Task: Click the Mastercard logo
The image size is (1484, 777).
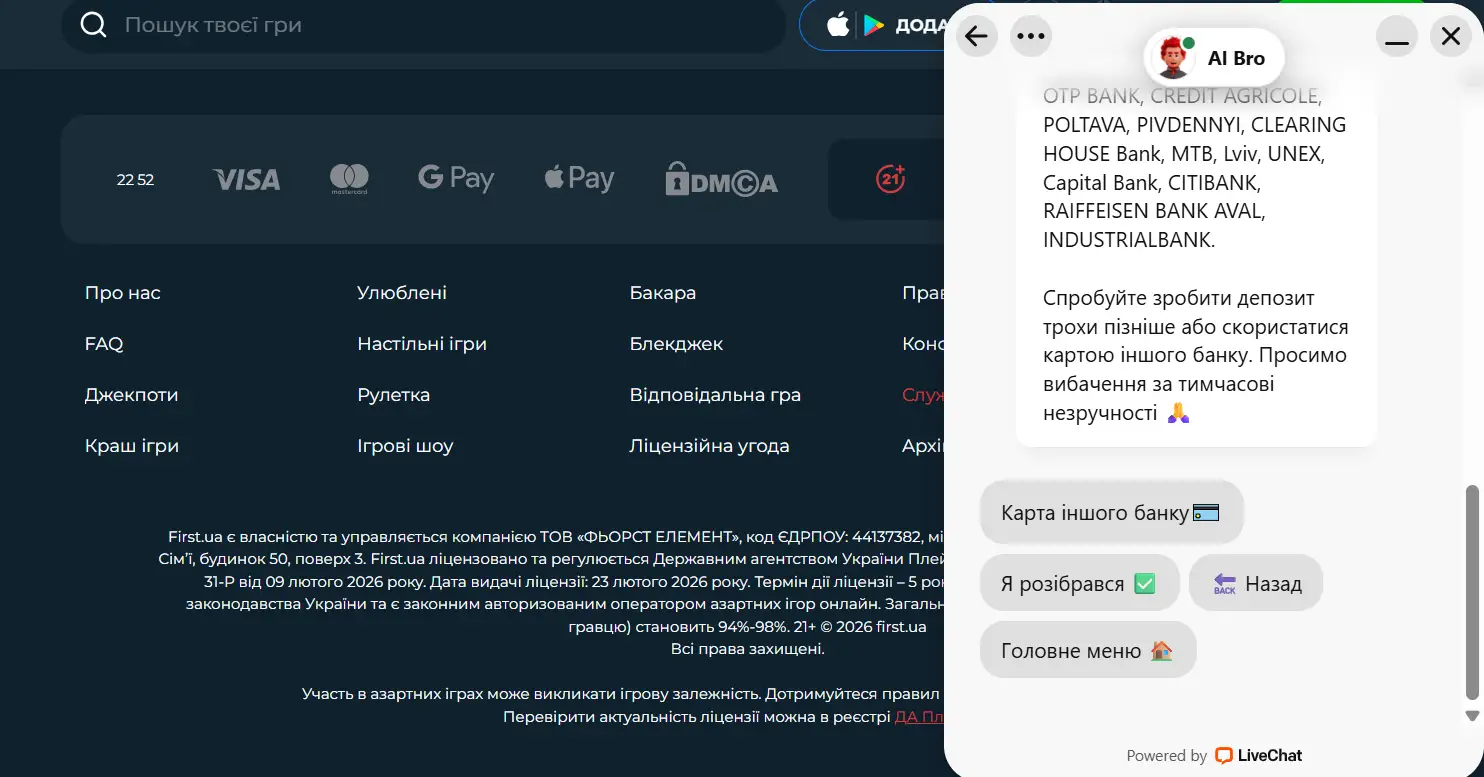Action: point(349,180)
